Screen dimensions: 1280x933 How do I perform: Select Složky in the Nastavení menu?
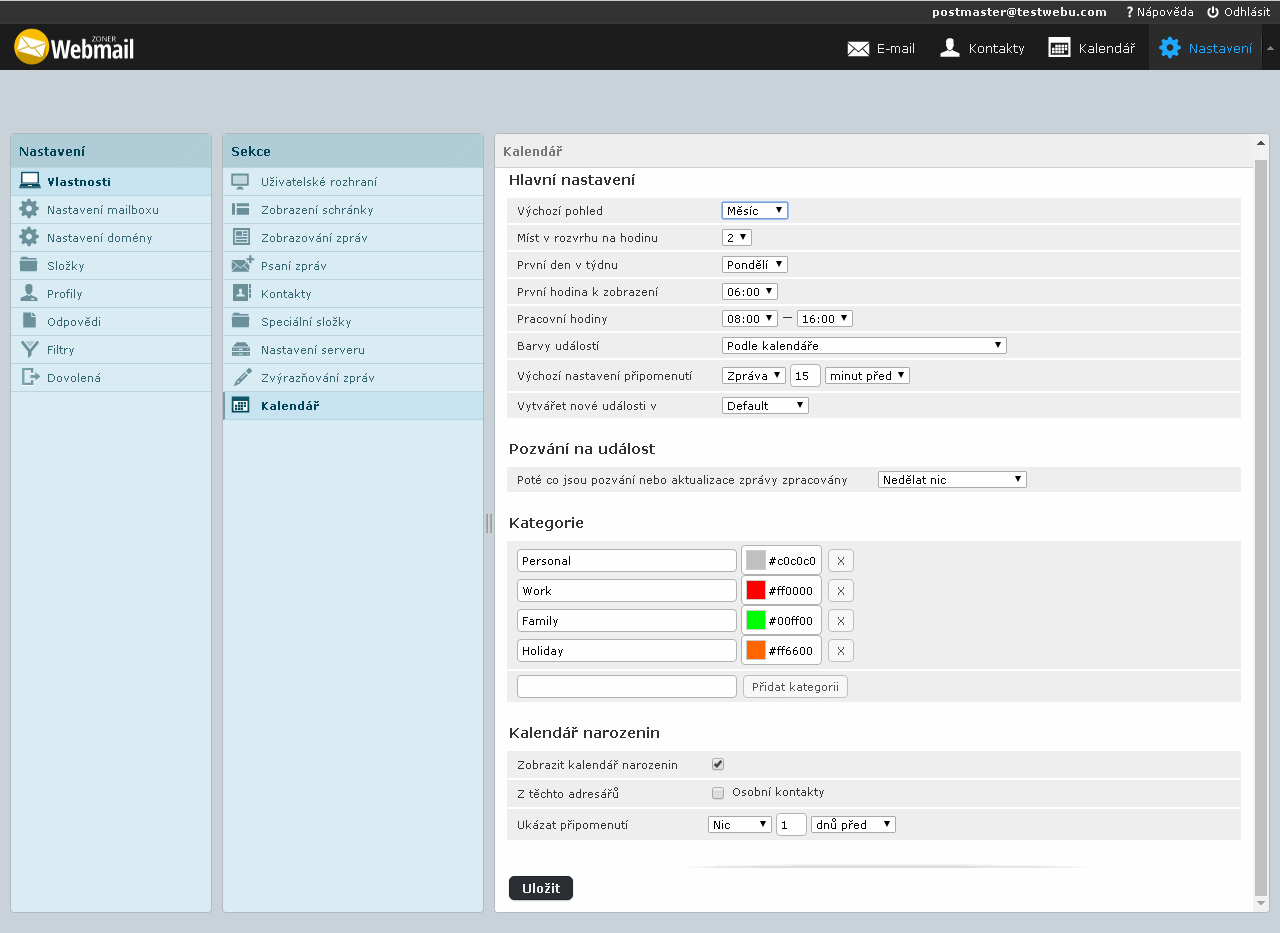pos(66,266)
